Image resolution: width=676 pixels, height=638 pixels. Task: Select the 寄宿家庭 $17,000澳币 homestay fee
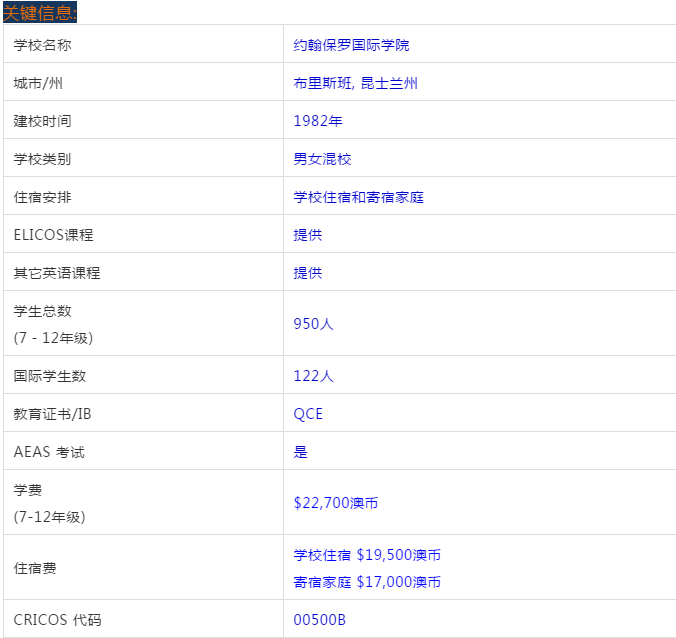click(x=367, y=582)
